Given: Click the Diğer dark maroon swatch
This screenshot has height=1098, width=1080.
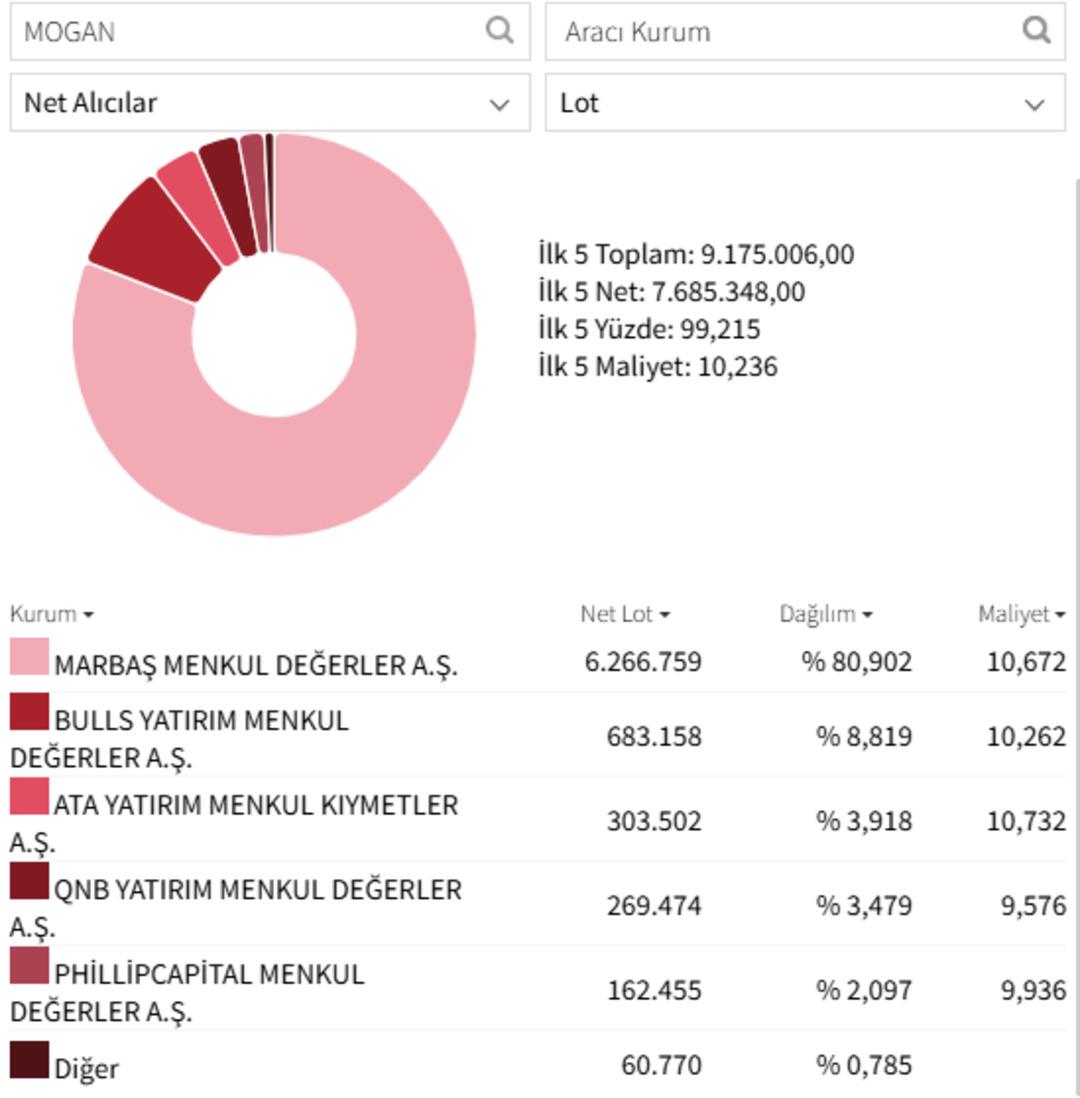Looking at the screenshot, I should [x=29, y=1060].
